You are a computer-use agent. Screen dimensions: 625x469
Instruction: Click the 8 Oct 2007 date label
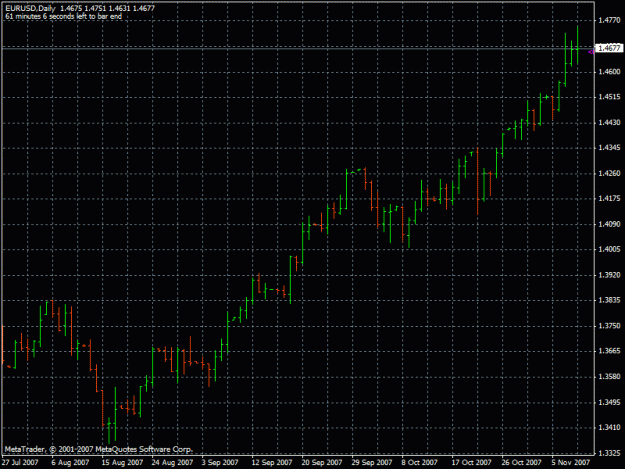click(419, 462)
